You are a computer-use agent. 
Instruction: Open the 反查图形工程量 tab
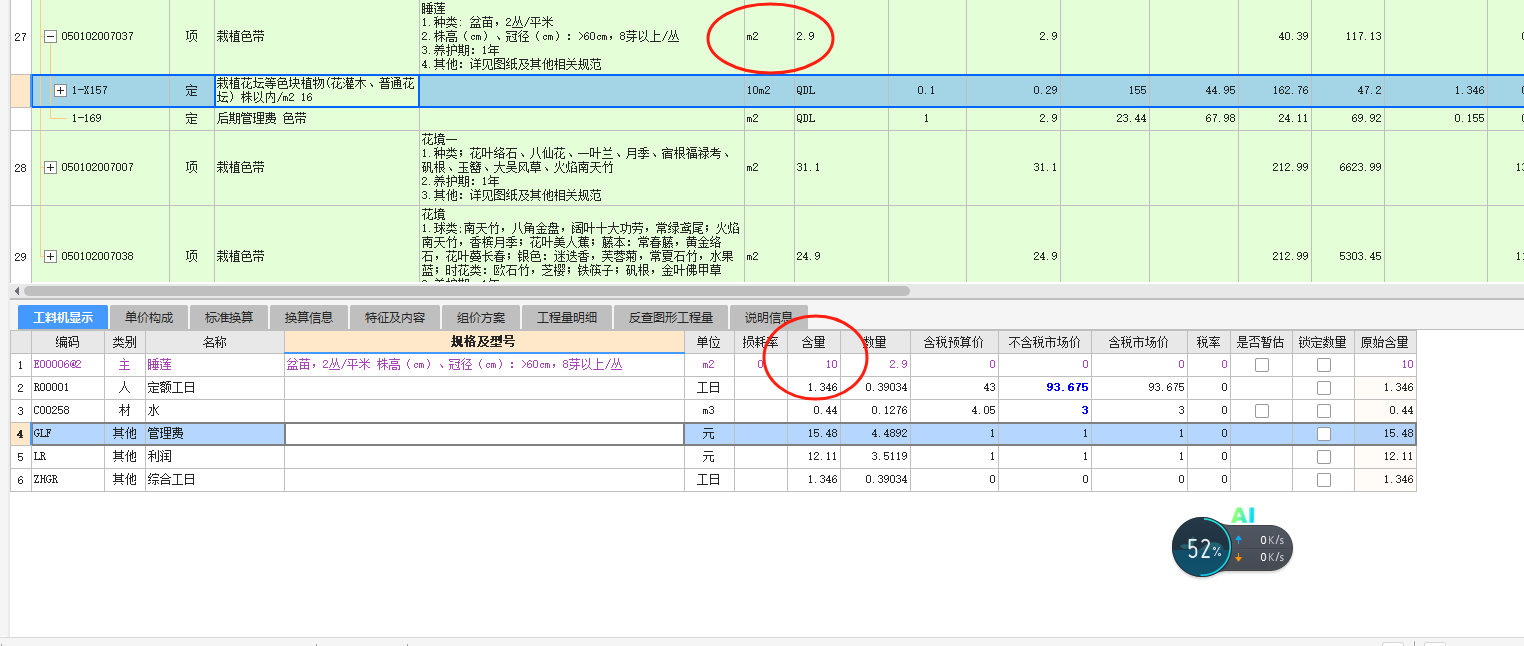671,318
